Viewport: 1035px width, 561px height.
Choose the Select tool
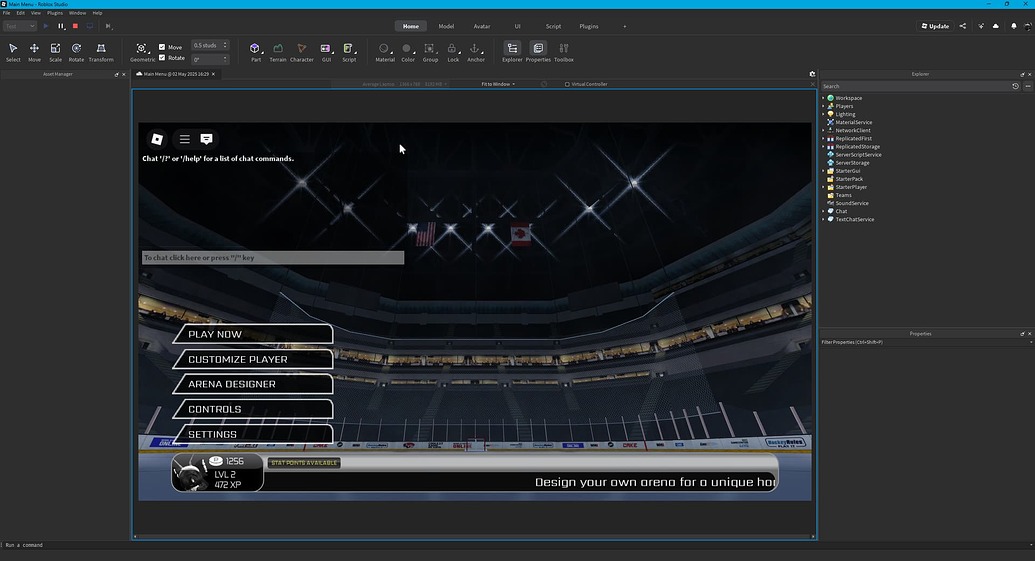tap(13, 52)
